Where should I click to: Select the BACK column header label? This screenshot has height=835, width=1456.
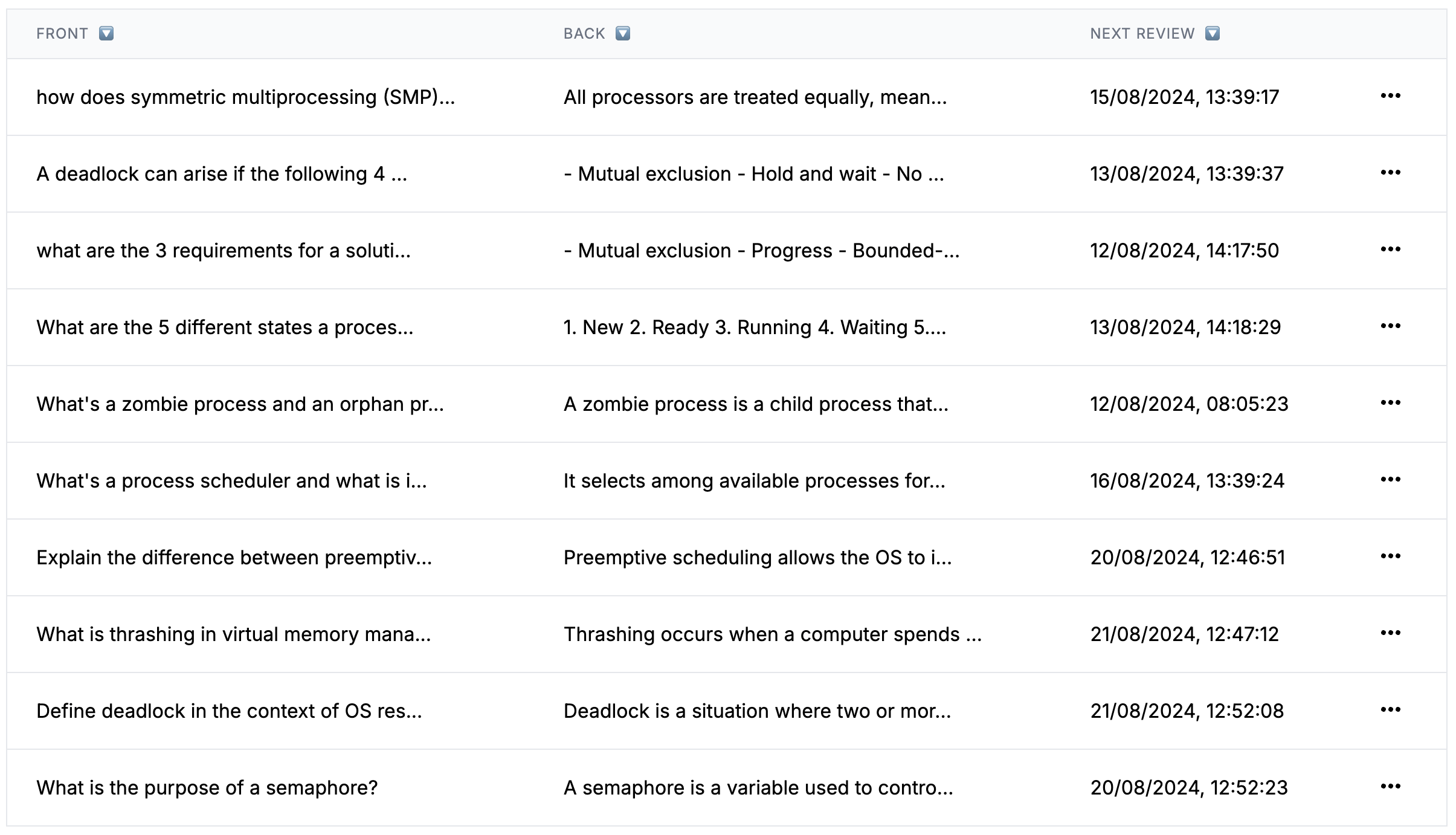pyautogui.click(x=584, y=34)
